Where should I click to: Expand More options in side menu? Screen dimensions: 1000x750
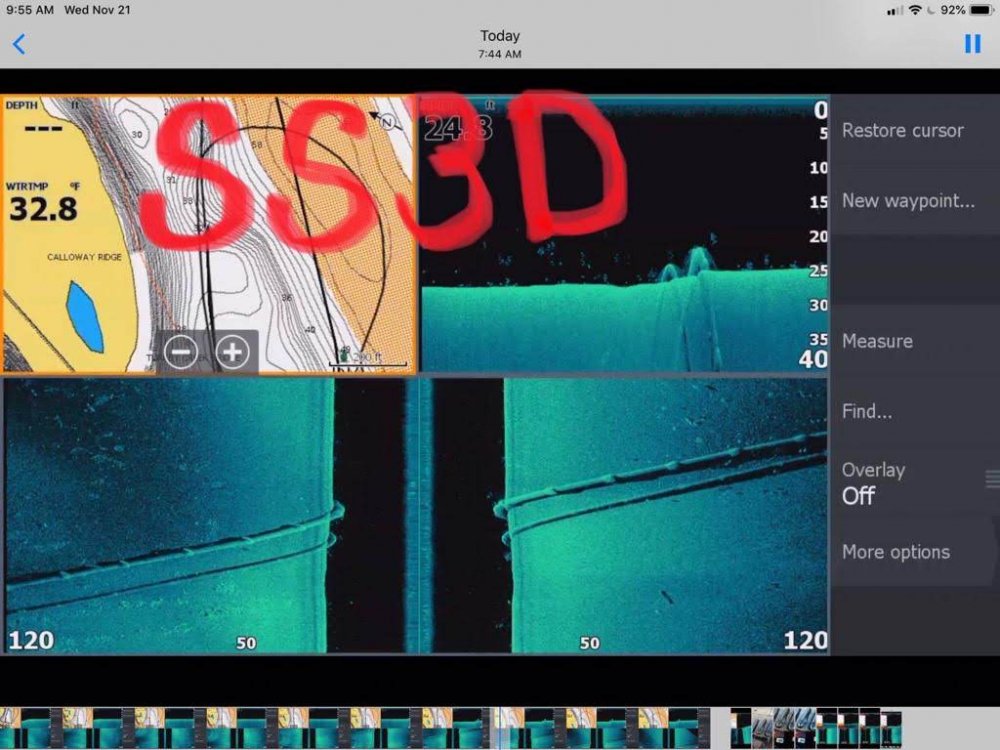[895, 552]
